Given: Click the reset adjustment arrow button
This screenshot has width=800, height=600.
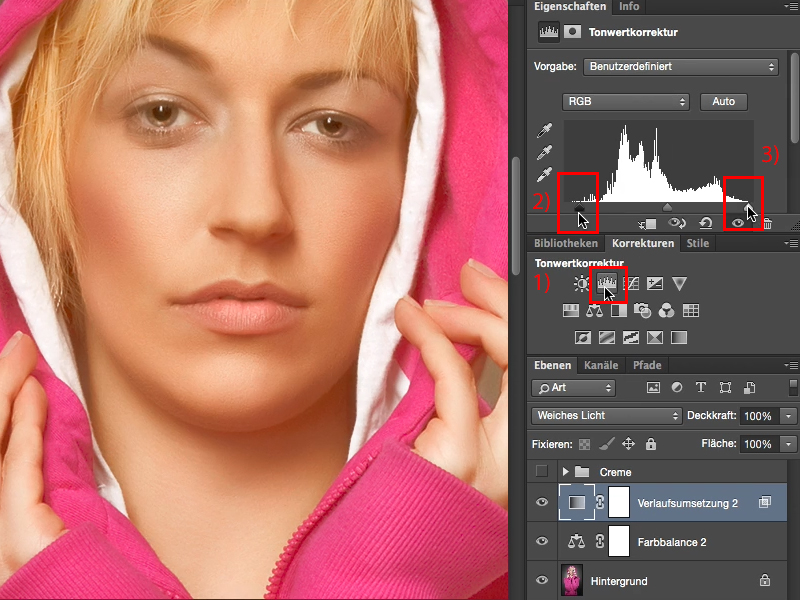Looking at the screenshot, I should tap(704, 222).
